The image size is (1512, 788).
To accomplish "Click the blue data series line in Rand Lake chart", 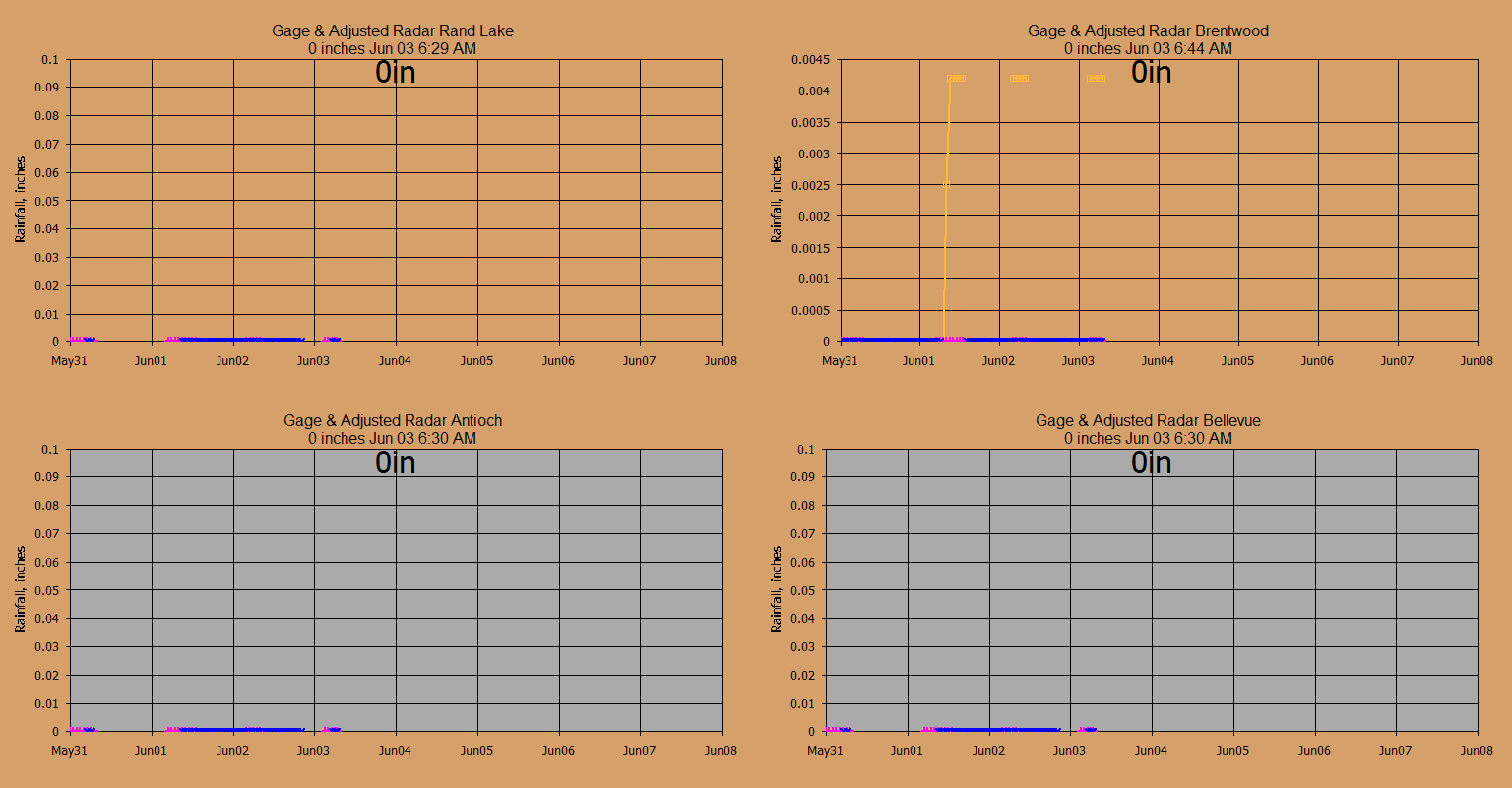I will (x=241, y=340).
